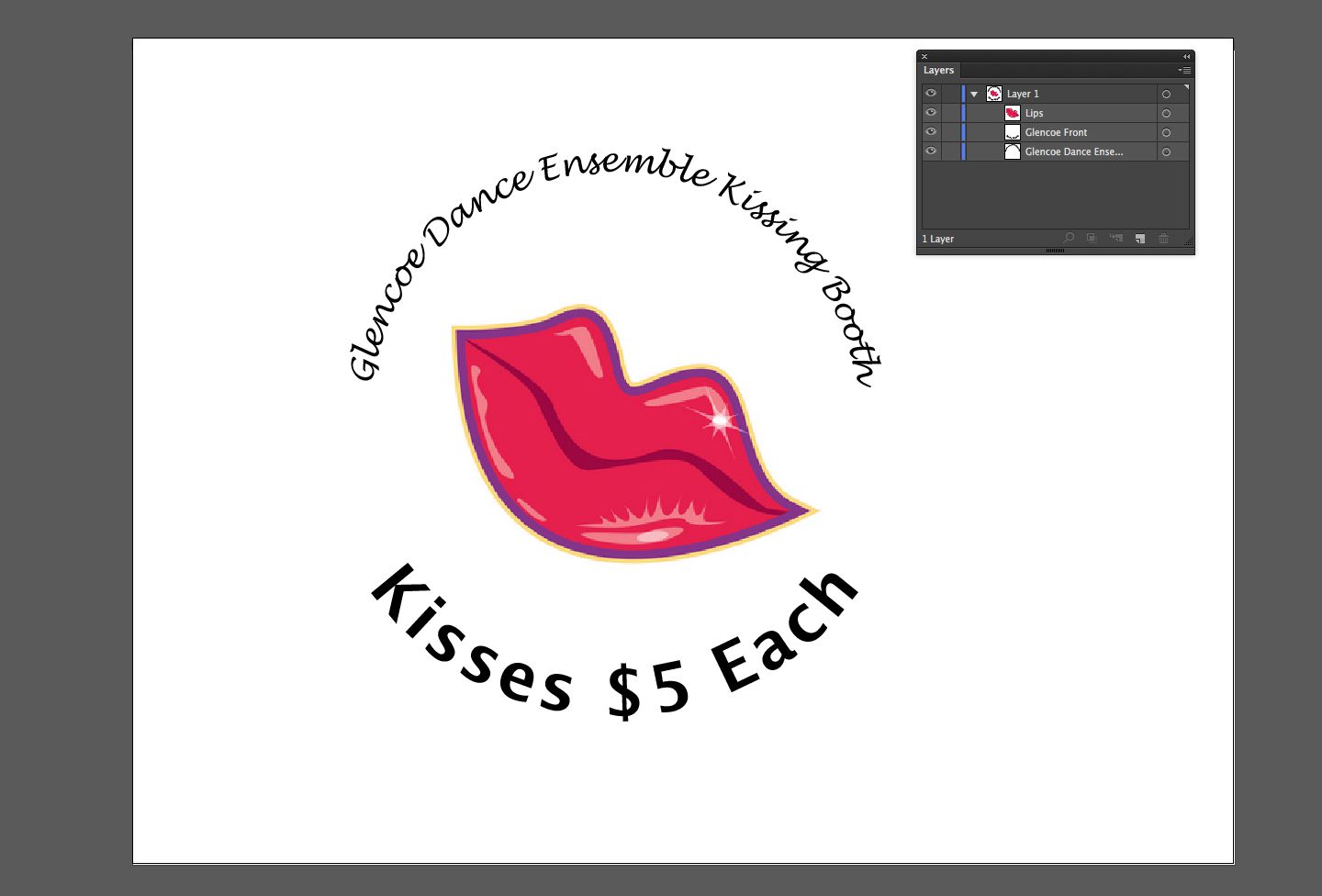Click the Glencoe Dance Ense... thumbnail
Screen dimensions: 1322x896
tap(1013, 151)
